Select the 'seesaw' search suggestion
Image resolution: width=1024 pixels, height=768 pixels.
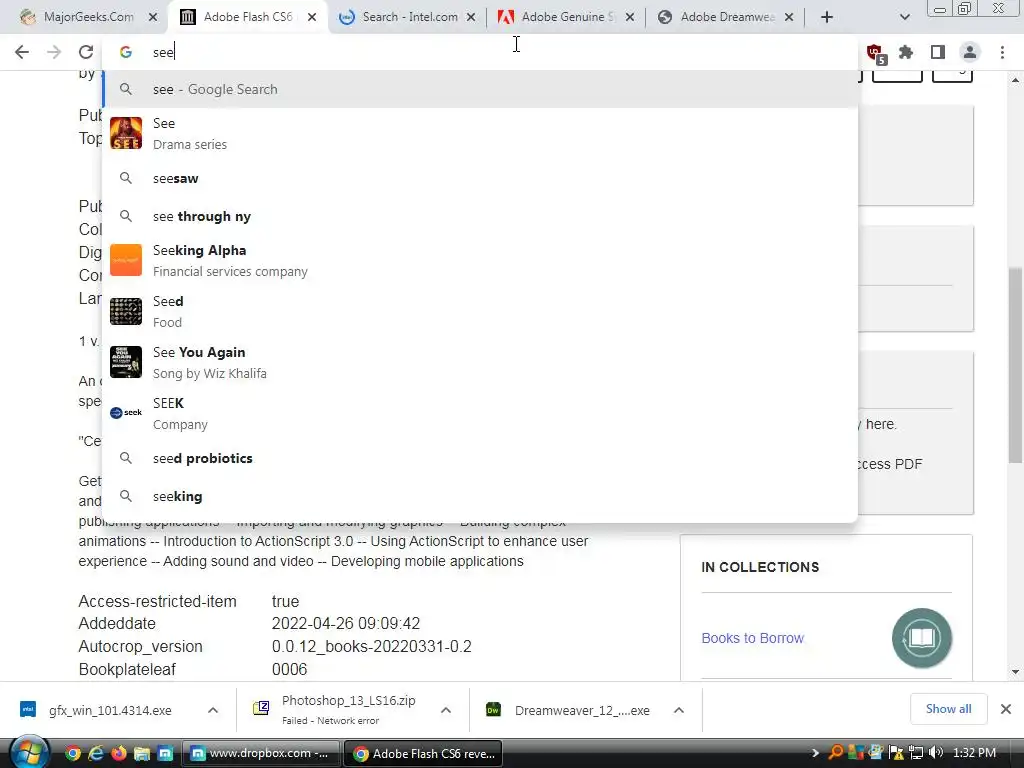[480, 178]
